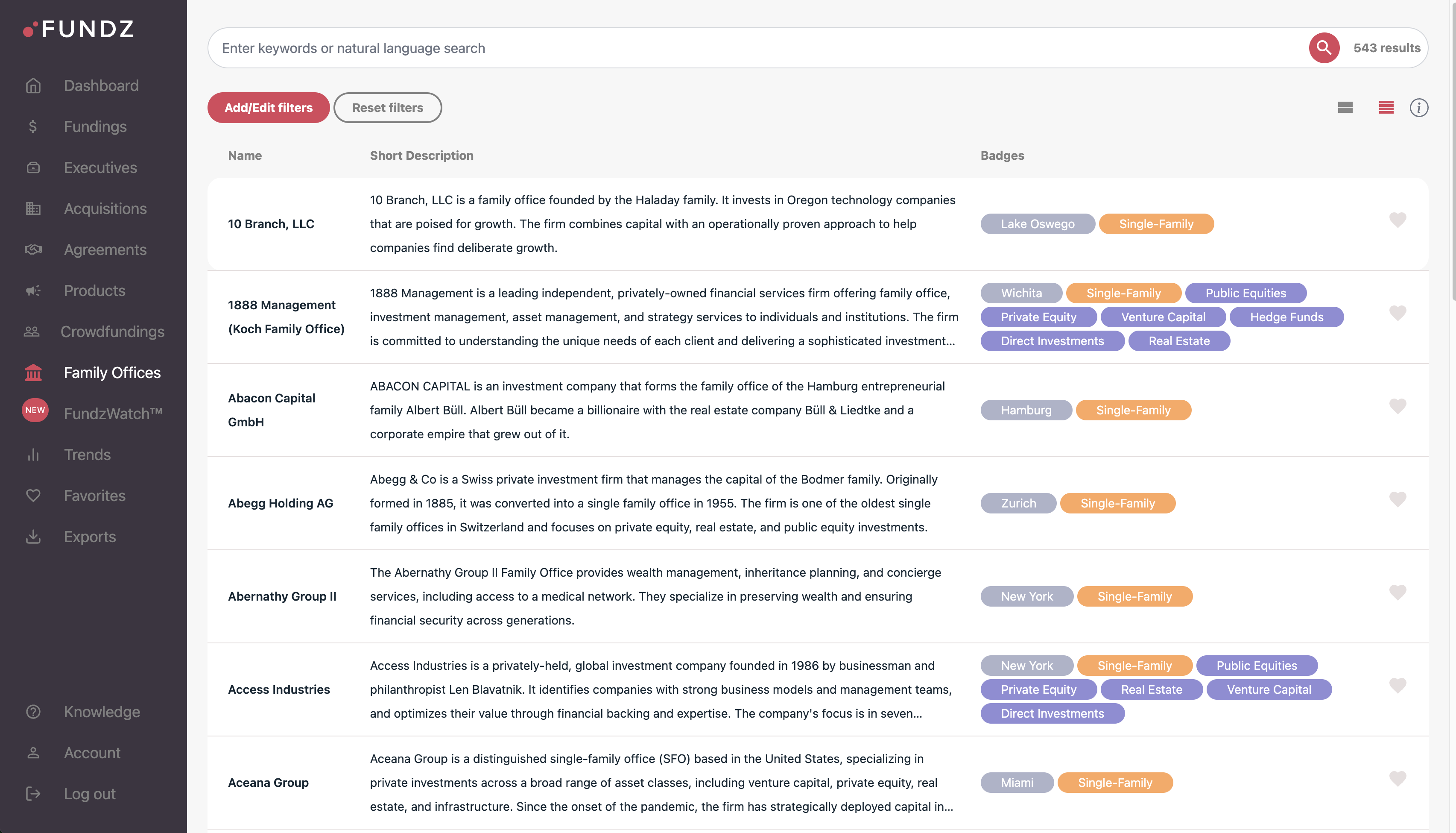Click Hedge Funds badge for 1888 Management
Image resolution: width=1456 pixels, height=833 pixels.
(x=1286, y=317)
